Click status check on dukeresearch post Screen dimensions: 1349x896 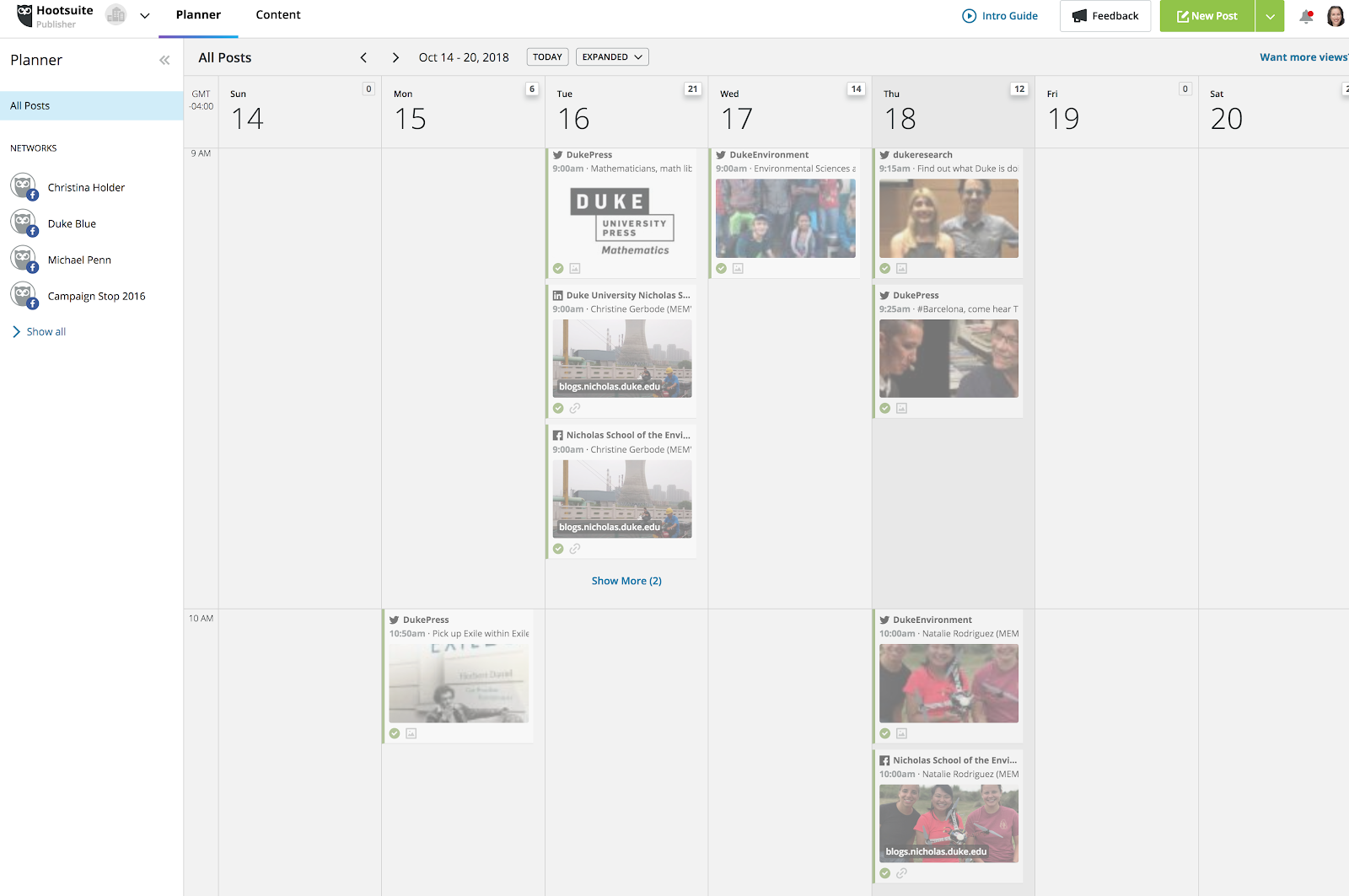pos(885,269)
